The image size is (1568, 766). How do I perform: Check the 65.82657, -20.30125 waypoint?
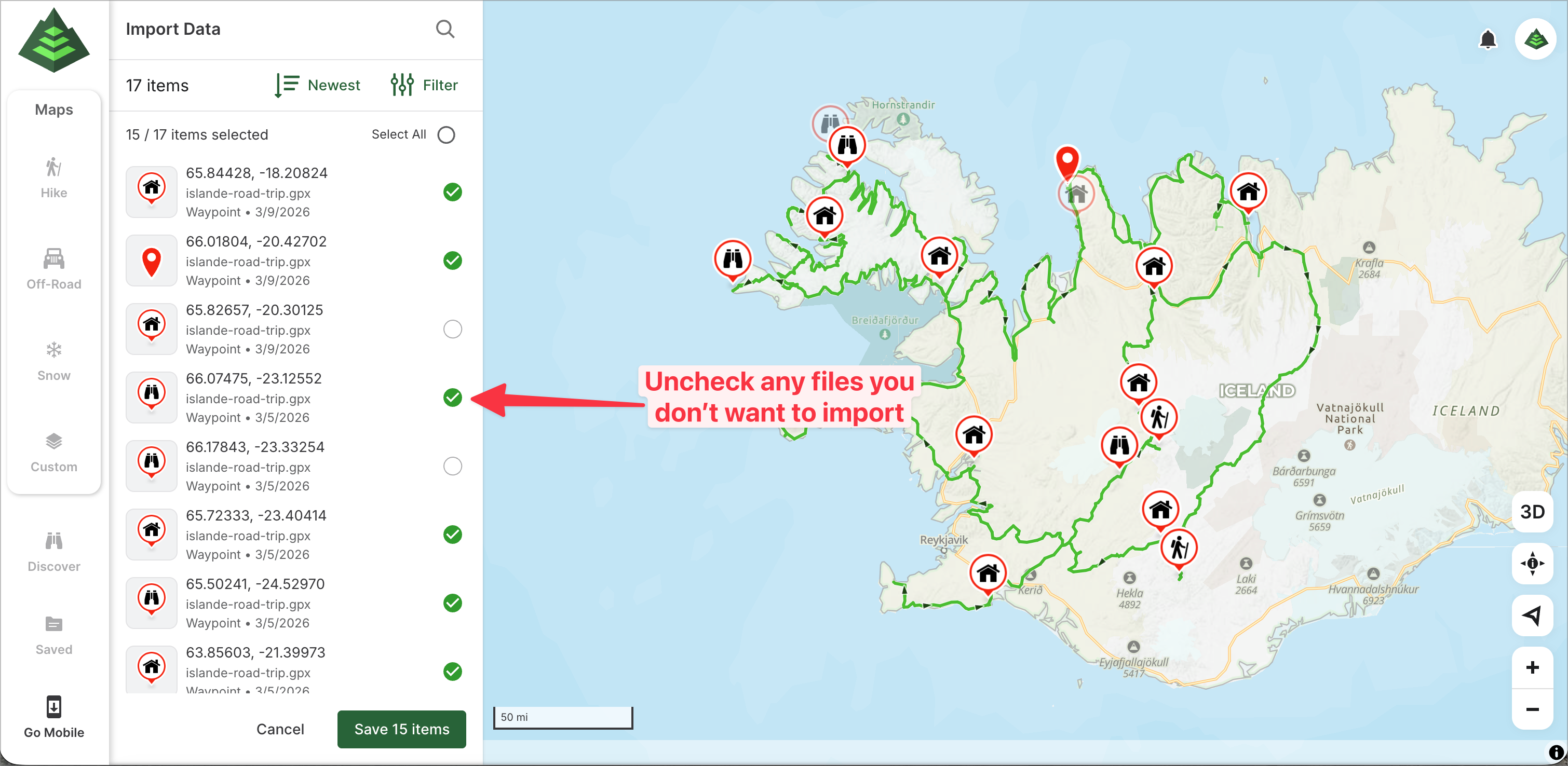(452, 329)
